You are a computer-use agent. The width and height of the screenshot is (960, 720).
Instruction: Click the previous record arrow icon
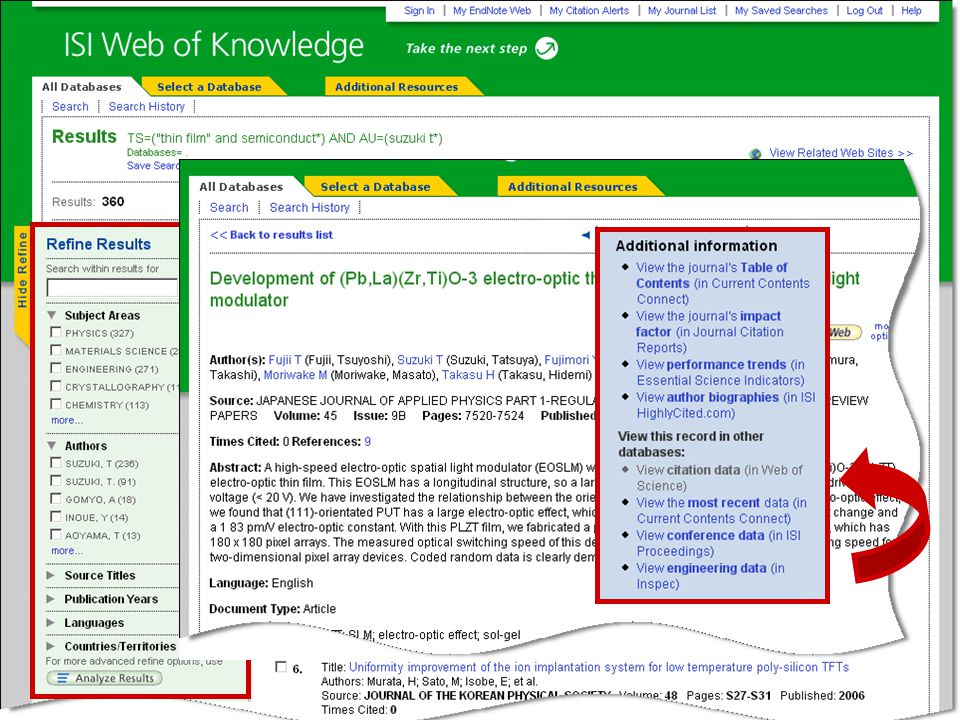pyautogui.click(x=586, y=234)
